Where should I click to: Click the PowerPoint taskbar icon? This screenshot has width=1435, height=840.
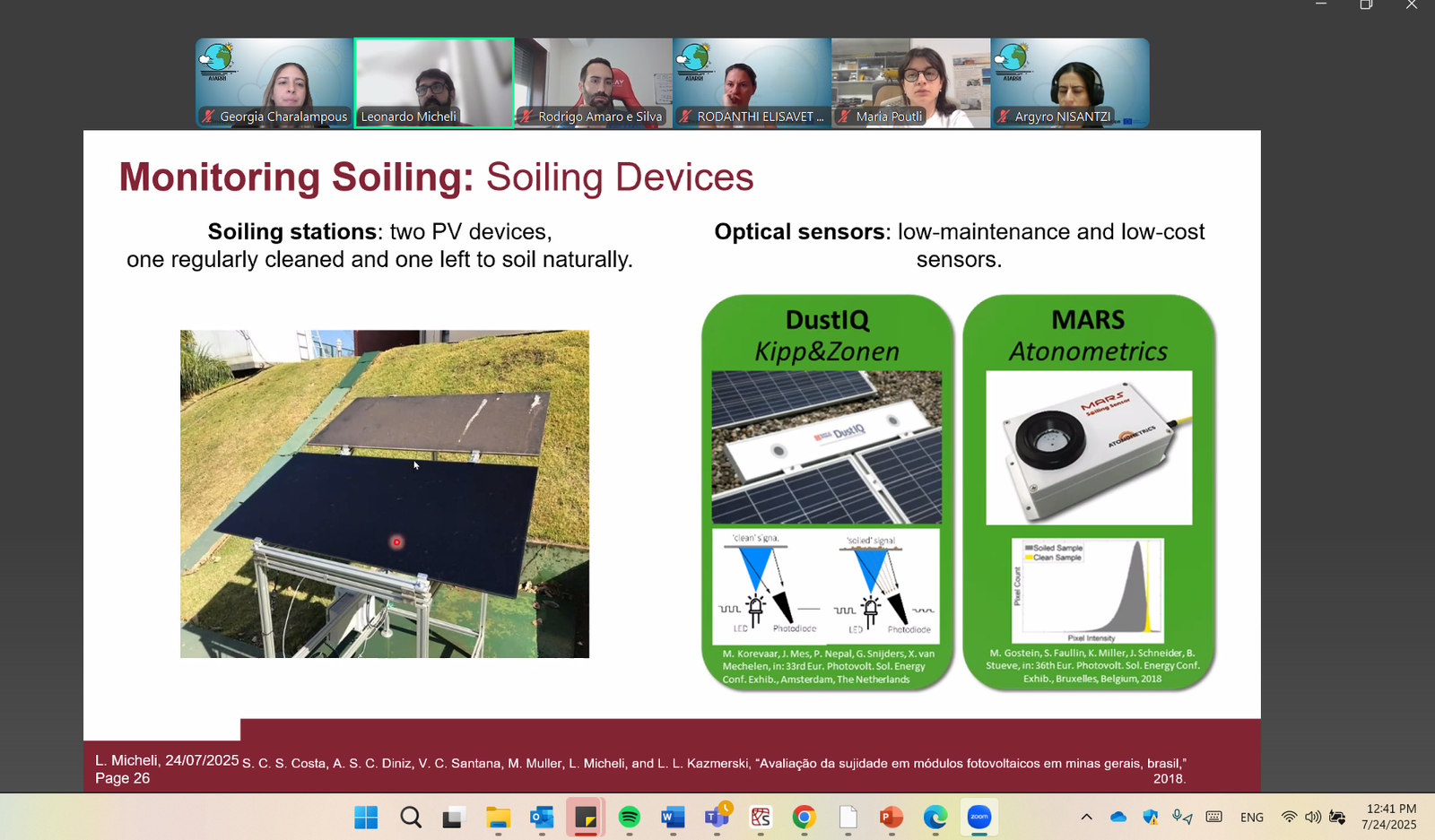(x=891, y=817)
